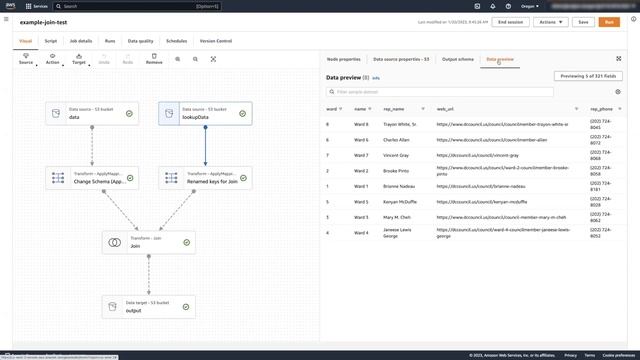Click the Undo toolbar icon
Viewport: 640px width, 360px height.
104,59
